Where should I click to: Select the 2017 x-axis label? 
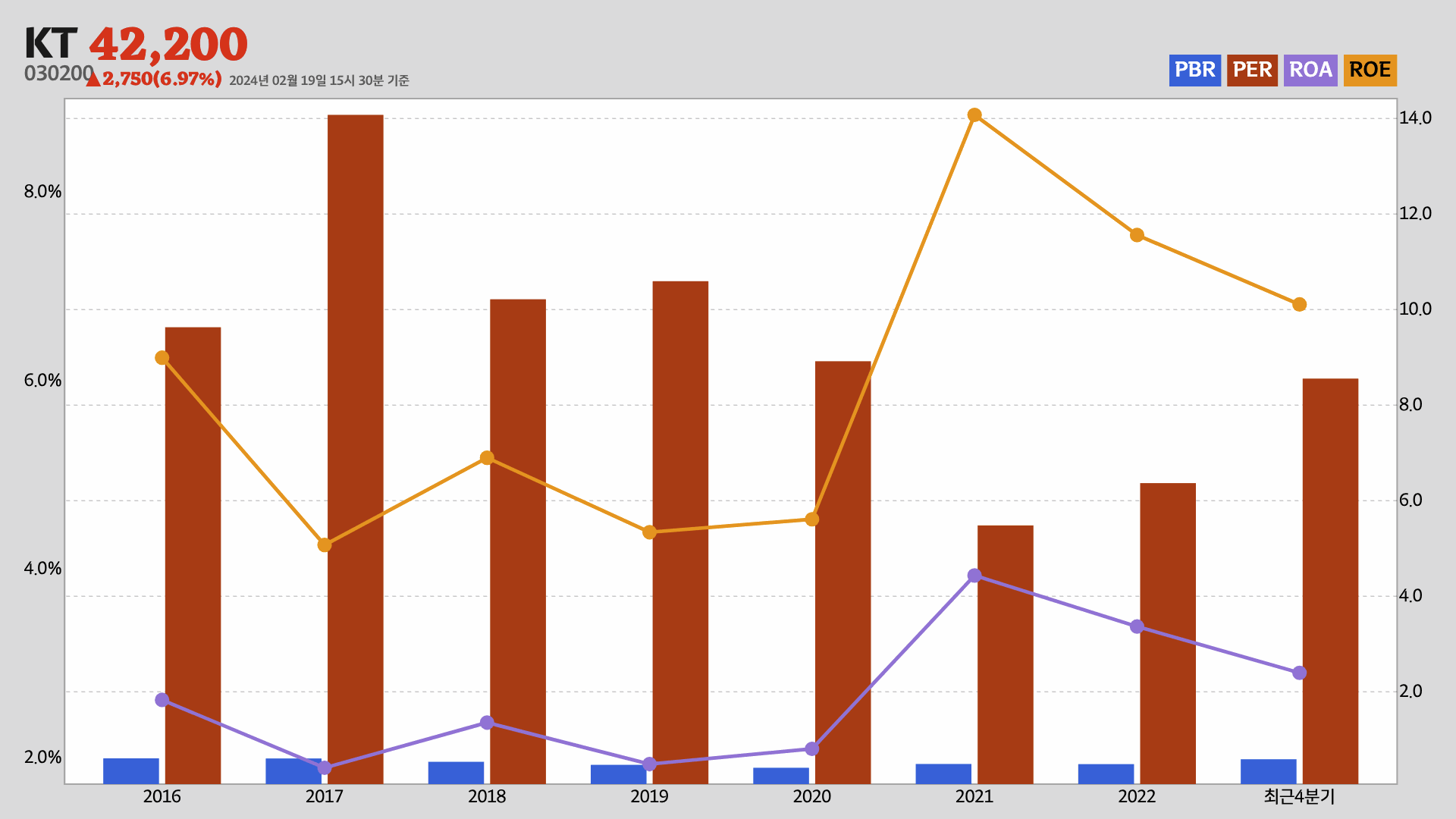[x=324, y=796]
